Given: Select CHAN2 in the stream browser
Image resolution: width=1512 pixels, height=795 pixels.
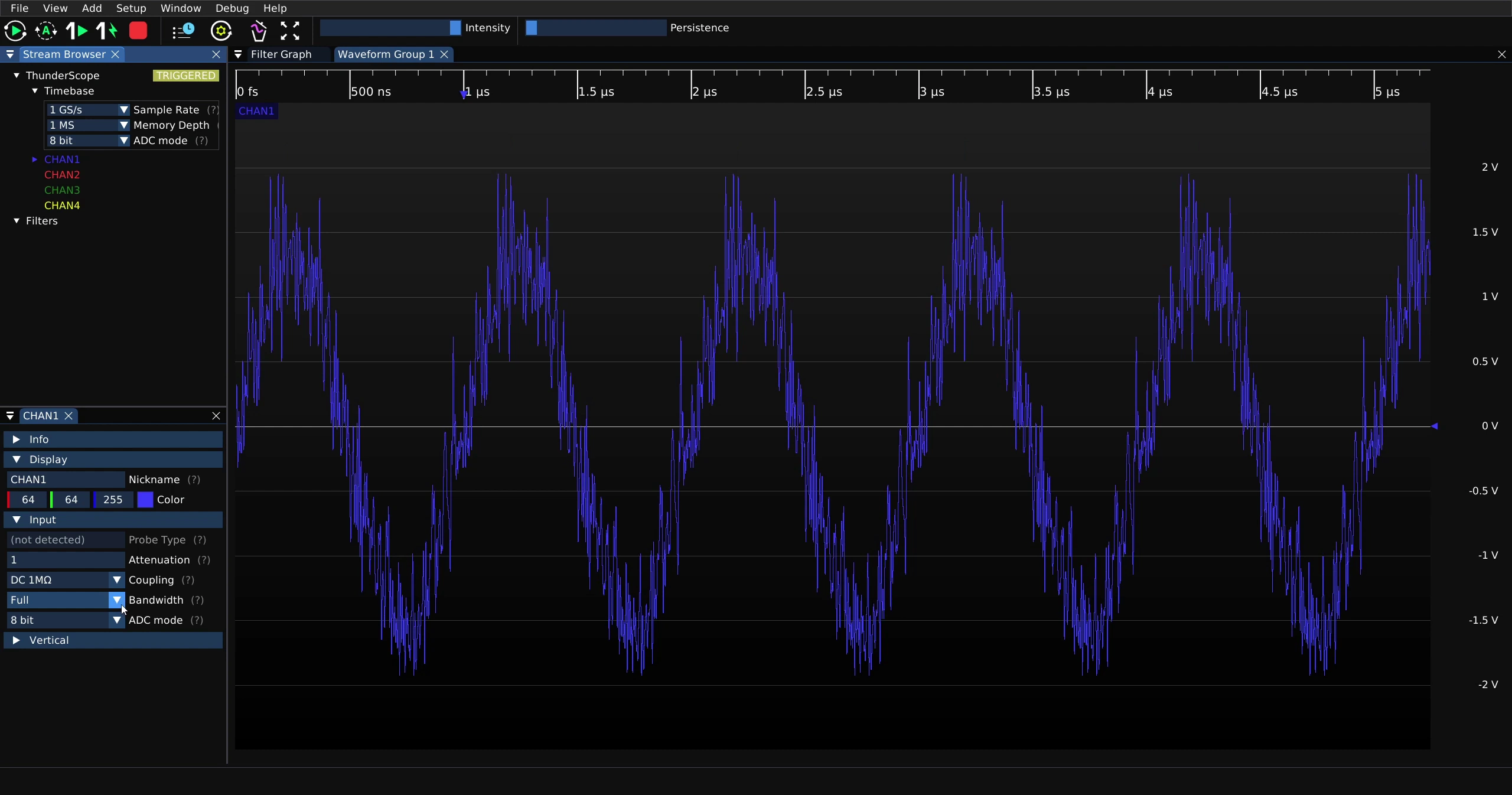Looking at the screenshot, I should 62,175.
